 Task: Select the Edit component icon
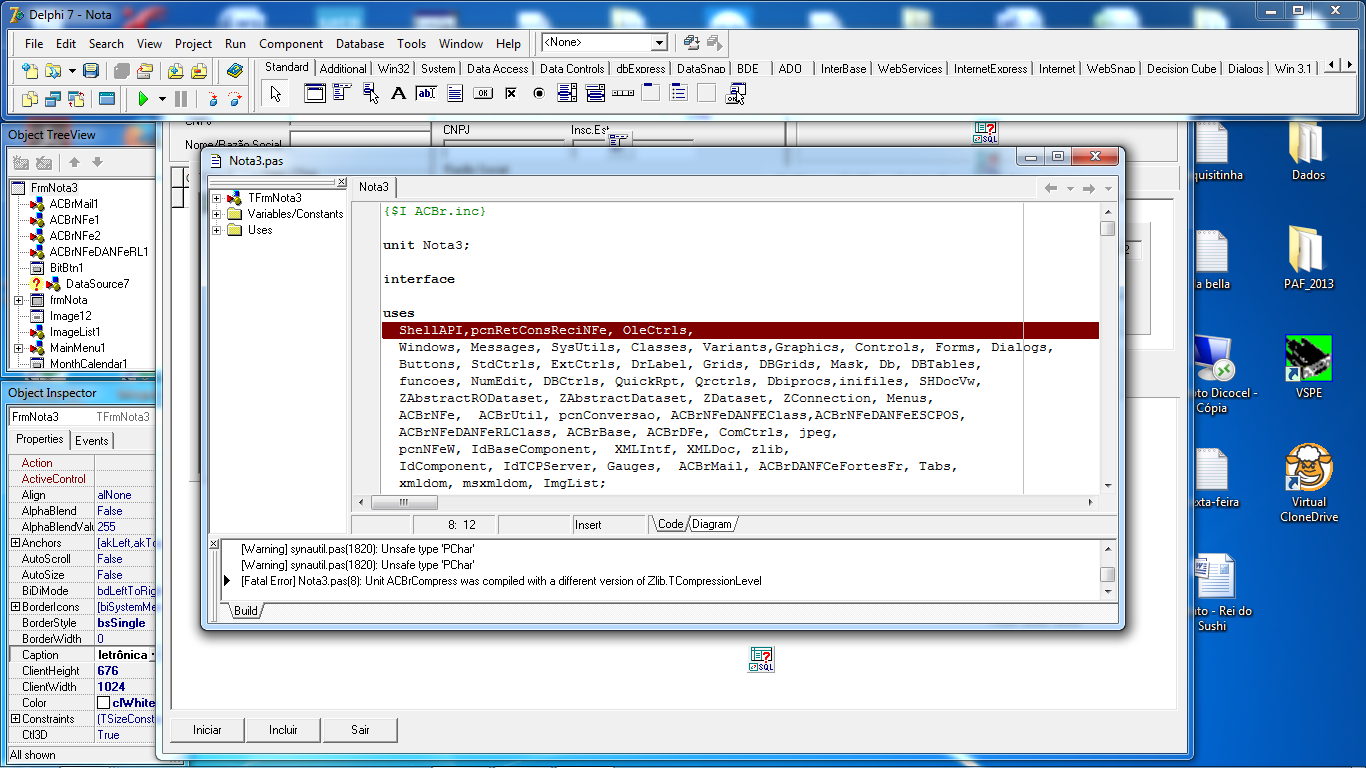coord(427,93)
